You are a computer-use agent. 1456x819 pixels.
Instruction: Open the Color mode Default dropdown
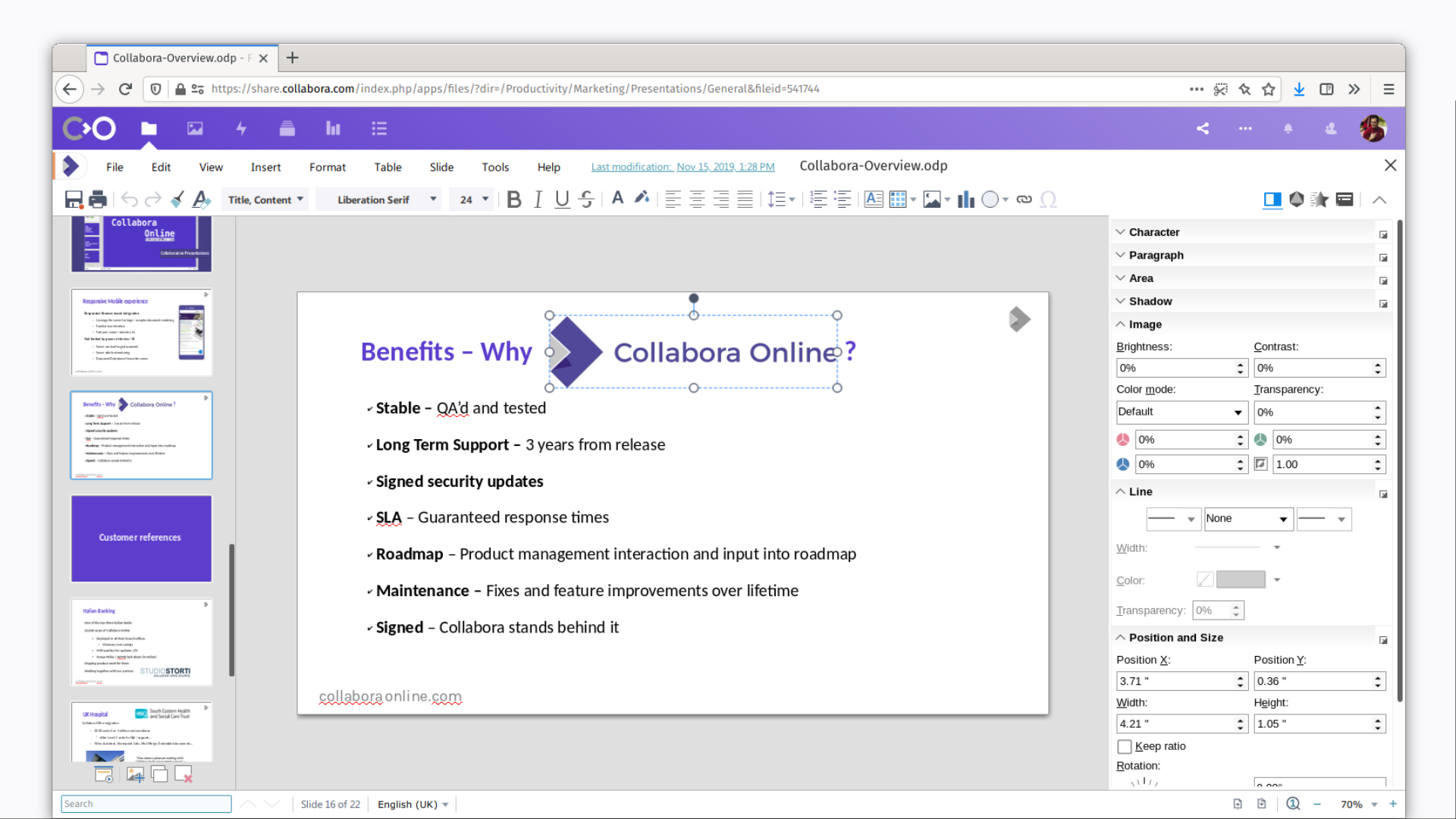pyautogui.click(x=1181, y=412)
